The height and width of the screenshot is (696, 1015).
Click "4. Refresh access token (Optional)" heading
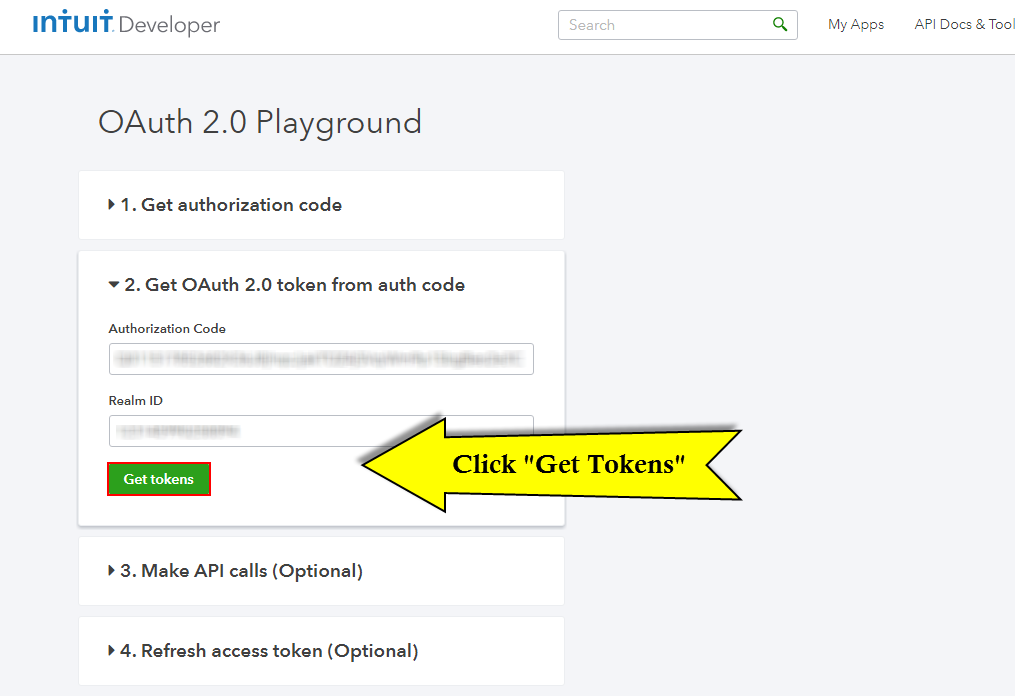click(269, 651)
